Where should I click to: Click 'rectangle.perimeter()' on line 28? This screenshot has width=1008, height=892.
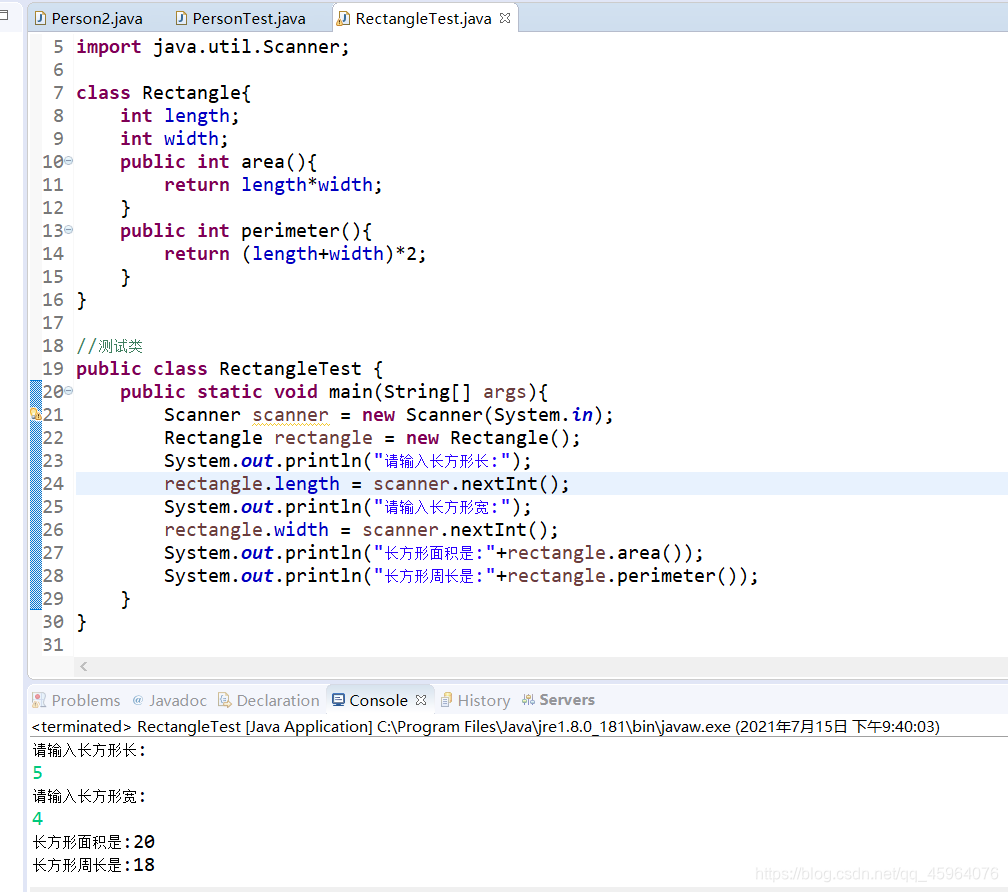pyautogui.click(x=622, y=576)
